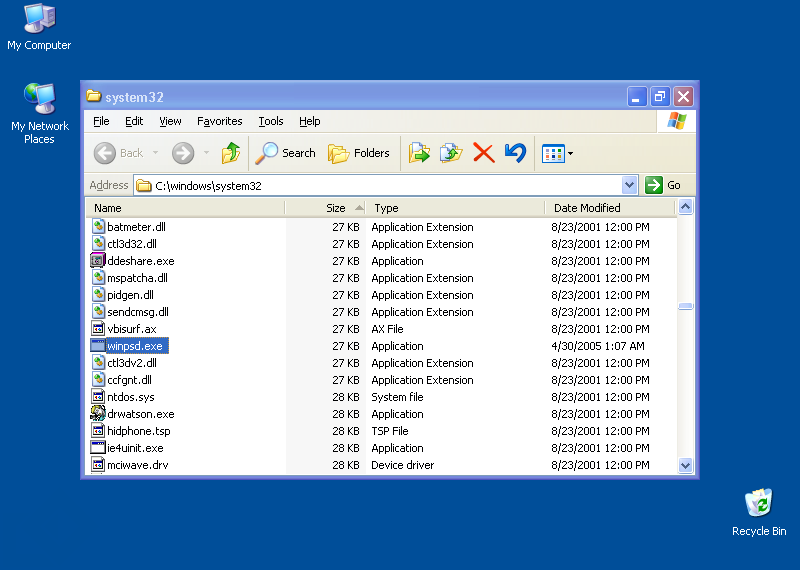Screen dimensions: 800x570
Task: Open the Views dropdown arrow
Action: [570, 153]
